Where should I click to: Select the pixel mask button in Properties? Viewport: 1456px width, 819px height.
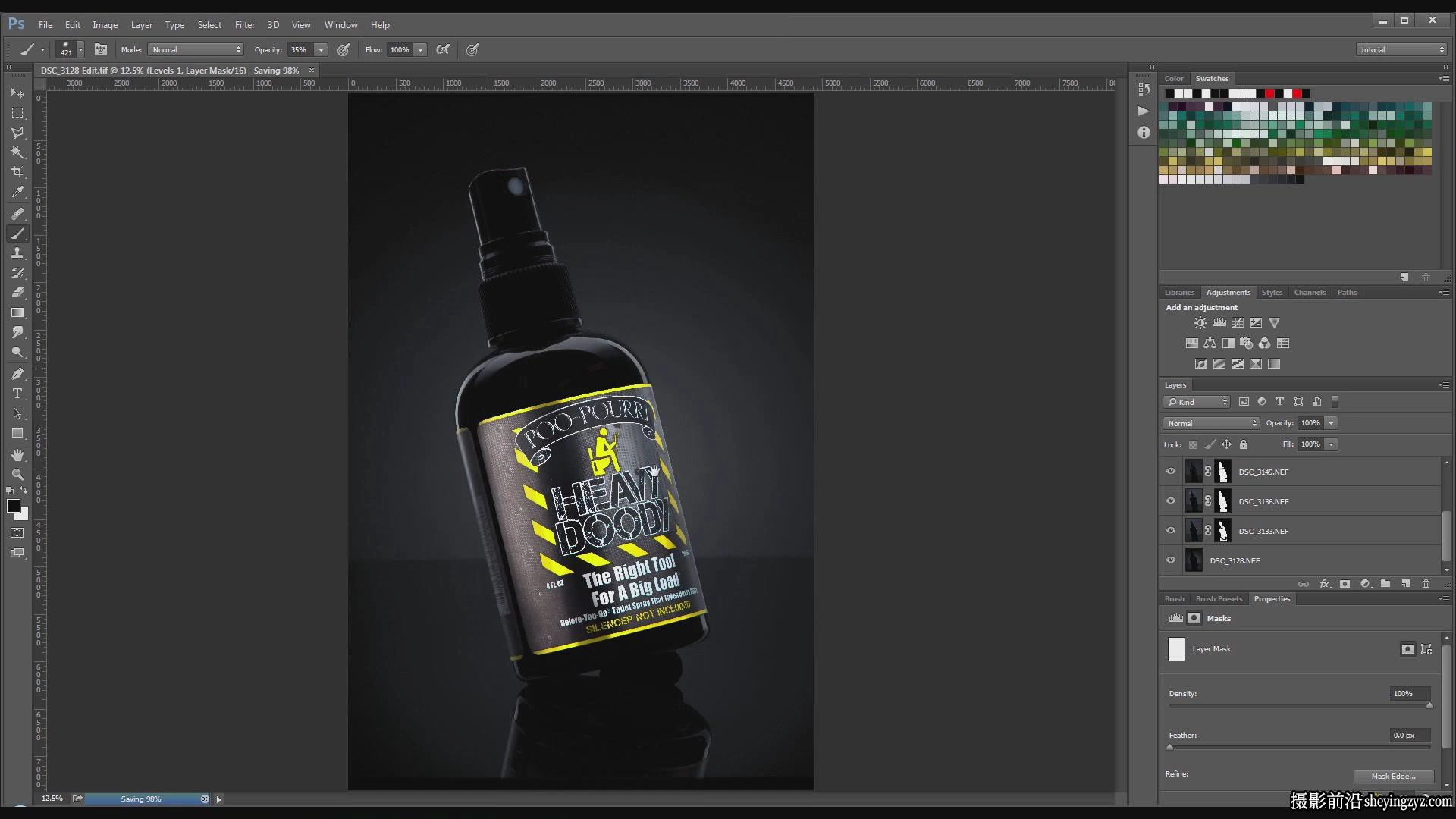(1407, 649)
